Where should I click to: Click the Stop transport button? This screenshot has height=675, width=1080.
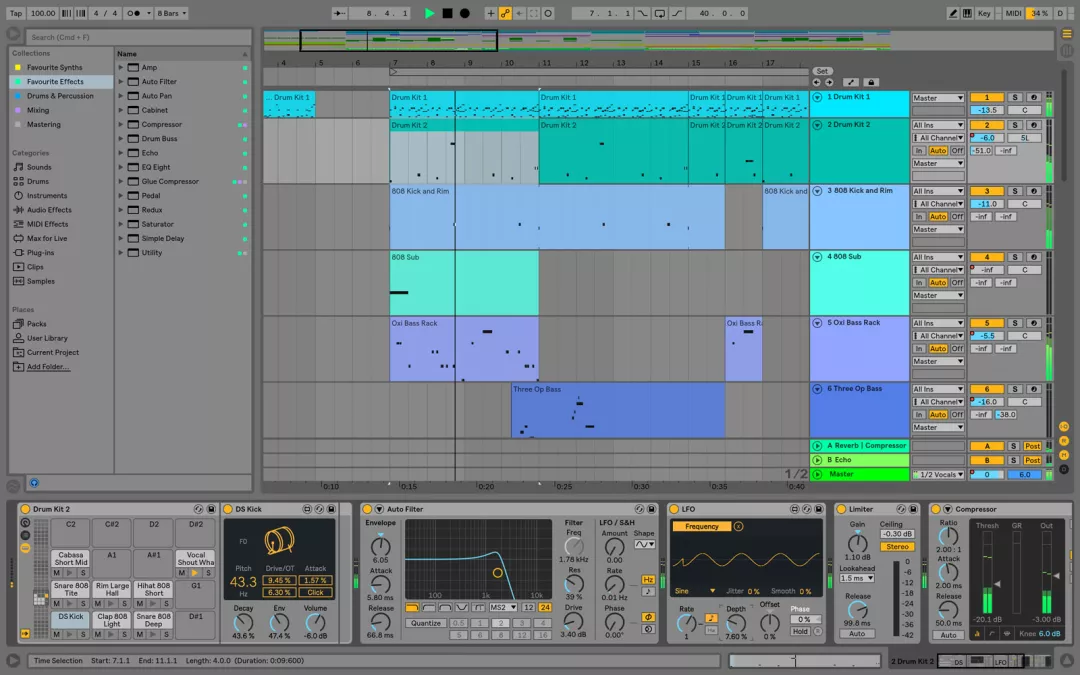[x=447, y=13]
